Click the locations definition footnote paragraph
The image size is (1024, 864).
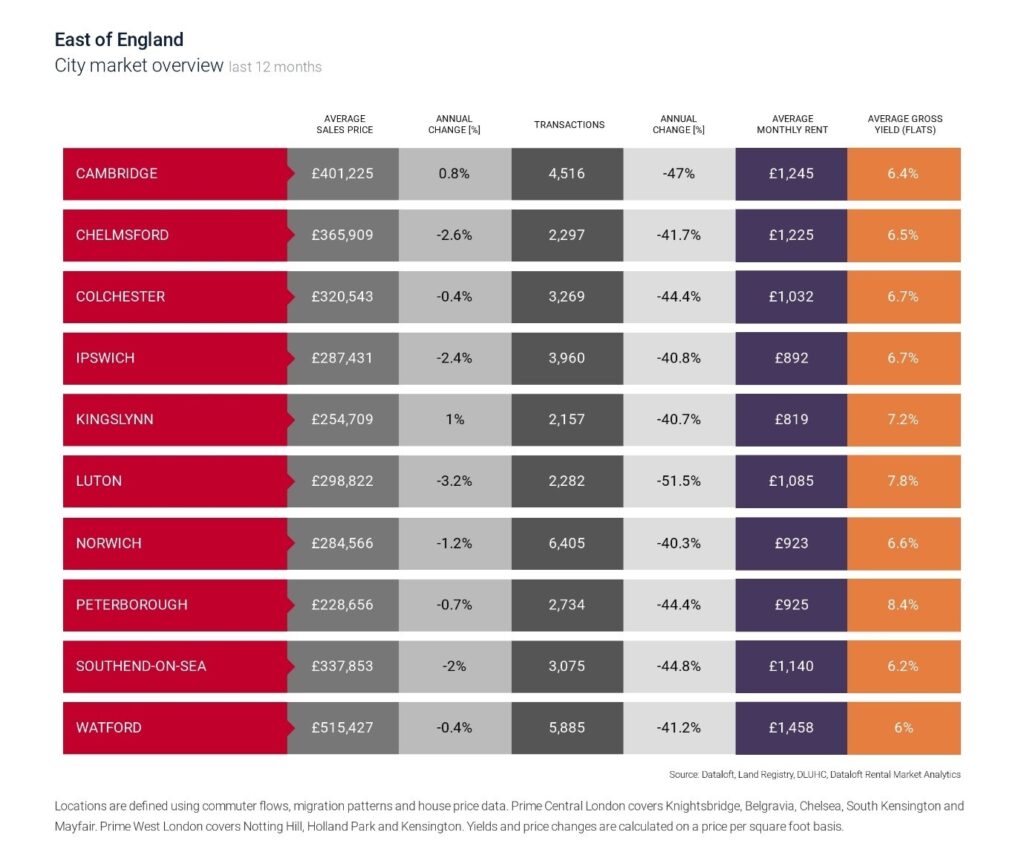tap(510, 816)
